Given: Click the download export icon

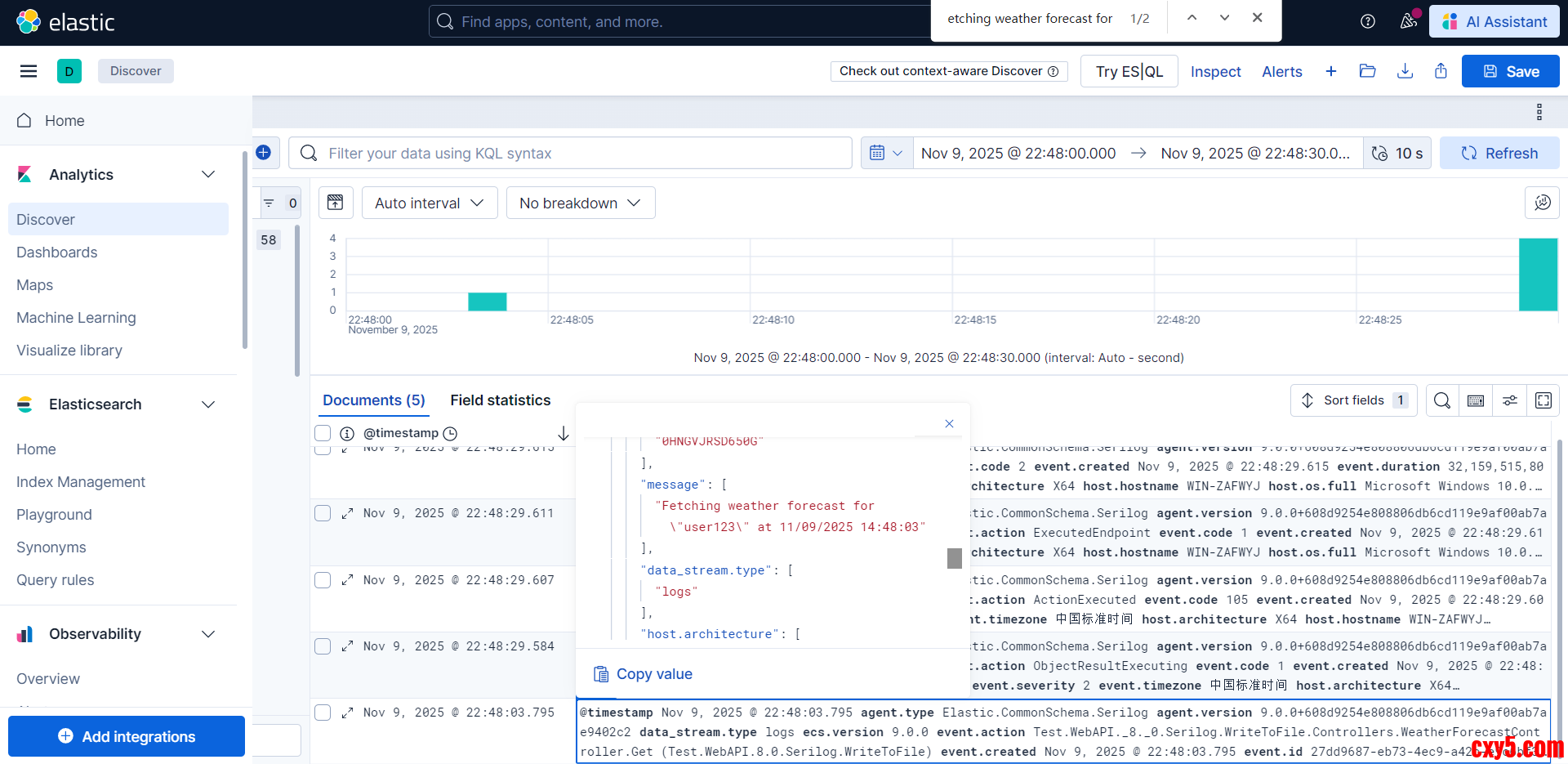Looking at the screenshot, I should 1405,71.
